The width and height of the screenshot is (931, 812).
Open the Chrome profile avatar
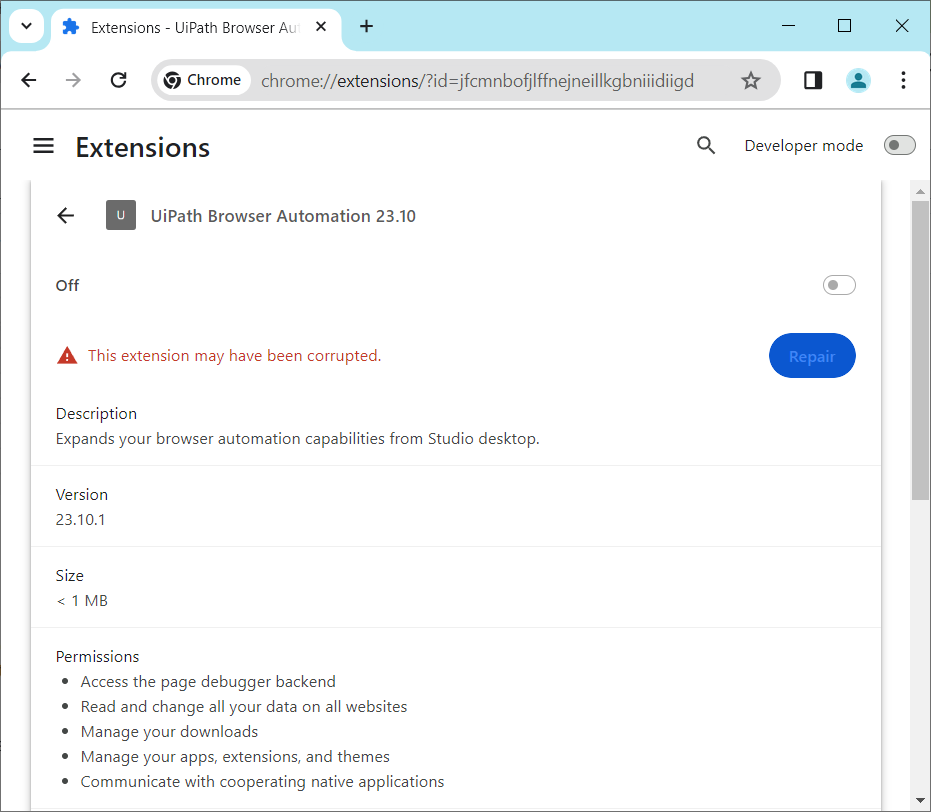point(858,80)
